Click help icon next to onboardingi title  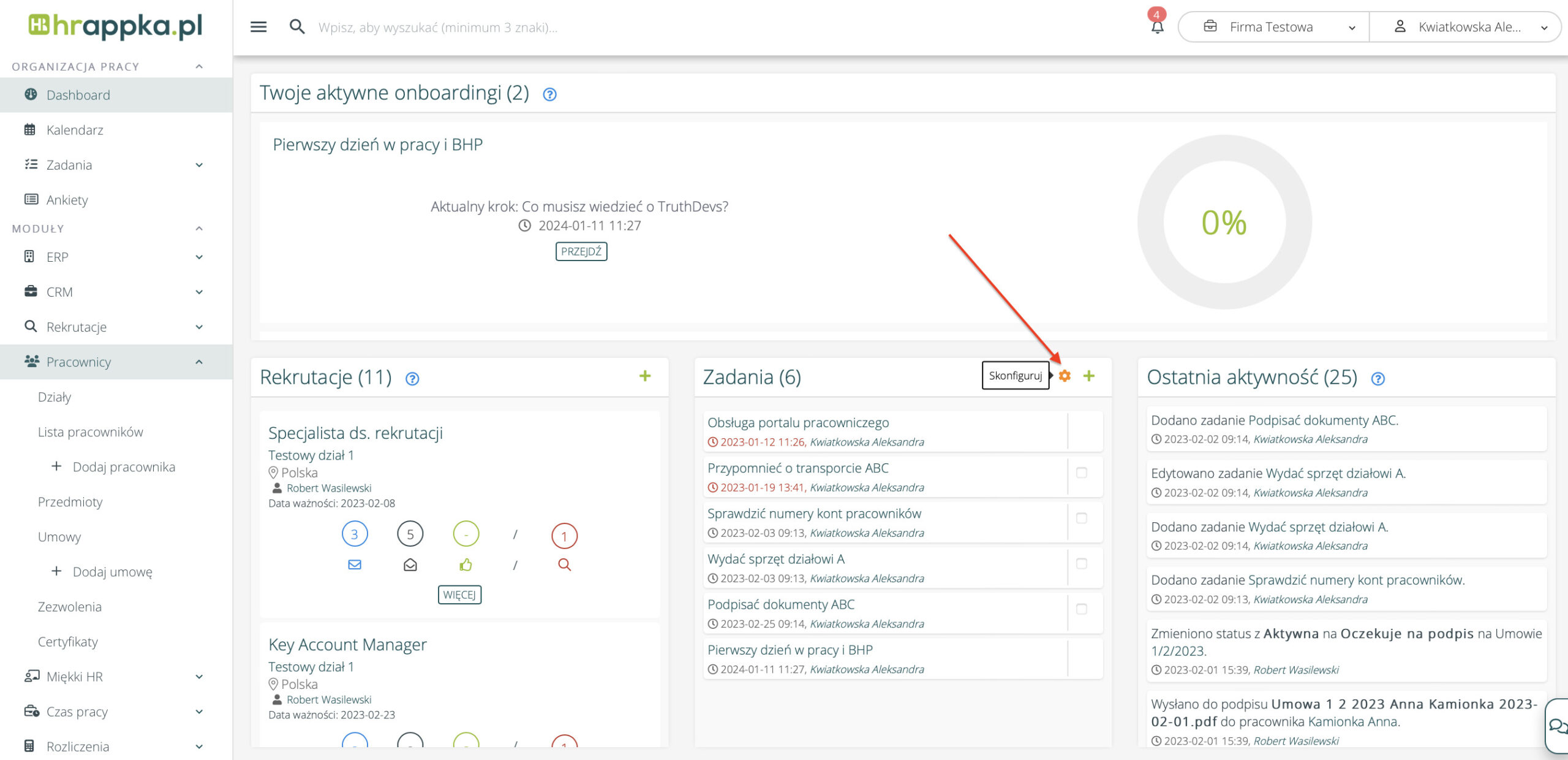[x=549, y=94]
